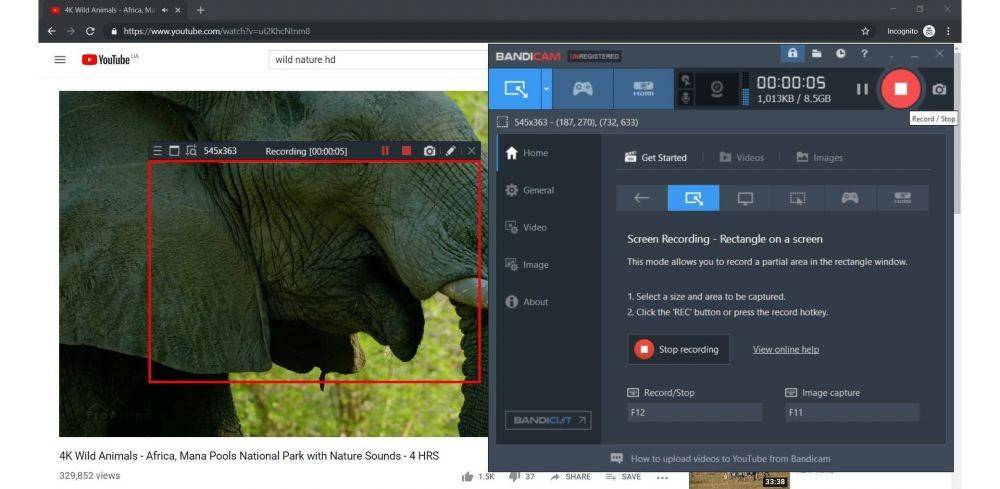The width and height of the screenshot is (1000, 489).
Task: Pause recording from rectangle overlay bar
Action: tap(385, 151)
